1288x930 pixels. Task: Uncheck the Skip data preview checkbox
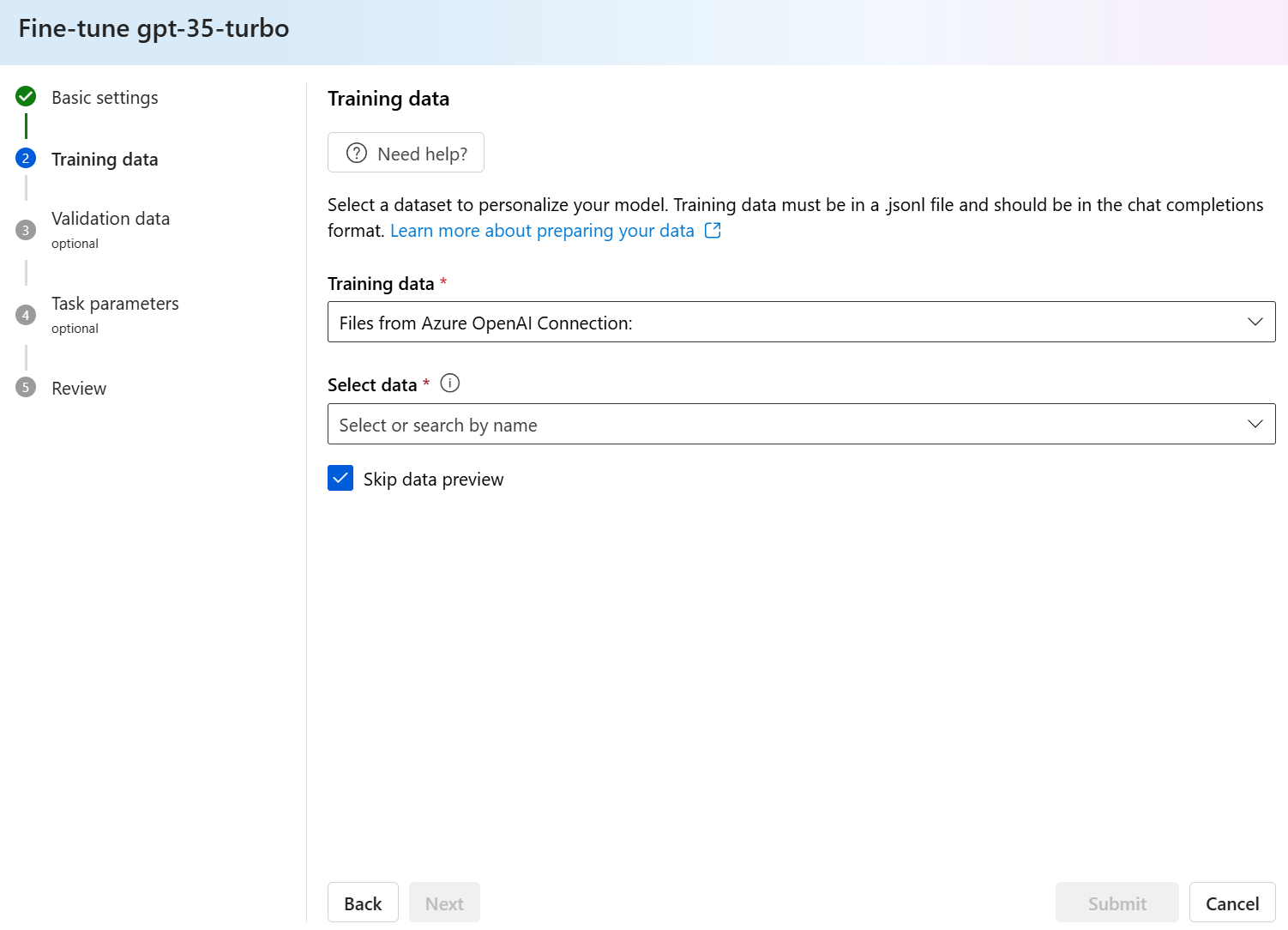pyautogui.click(x=340, y=478)
